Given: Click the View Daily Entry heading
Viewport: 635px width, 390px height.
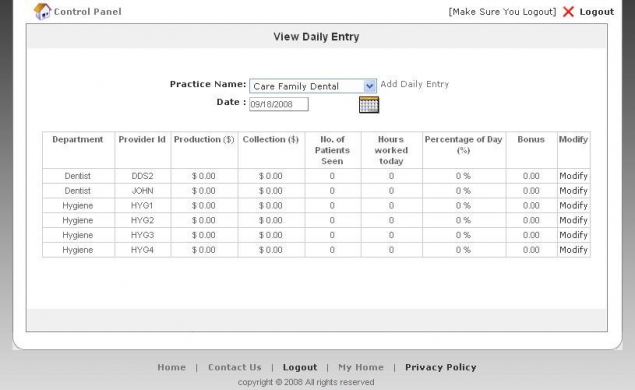Looking at the screenshot, I should click(316, 37).
